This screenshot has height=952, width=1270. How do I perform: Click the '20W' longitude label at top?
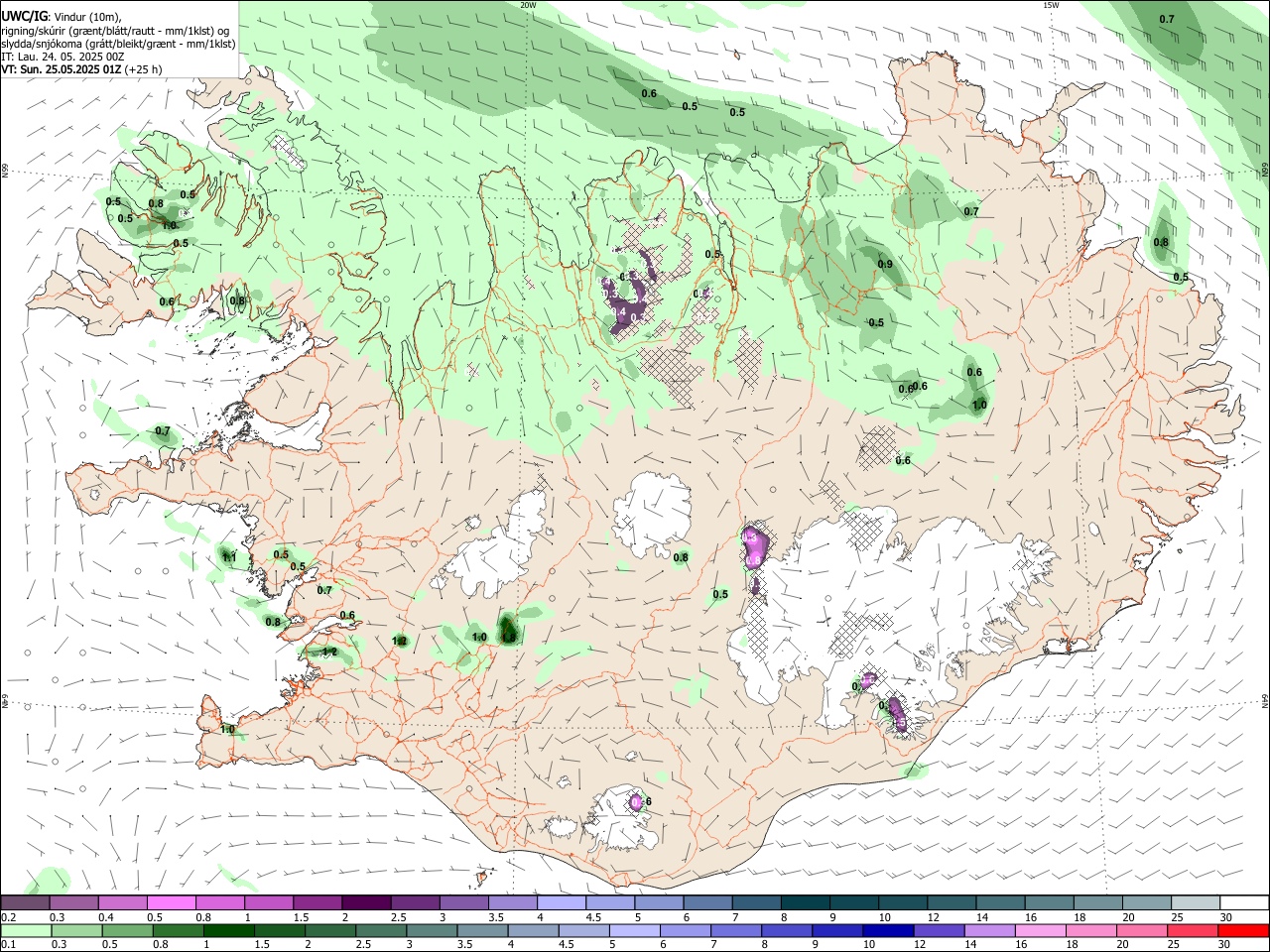click(x=527, y=5)
